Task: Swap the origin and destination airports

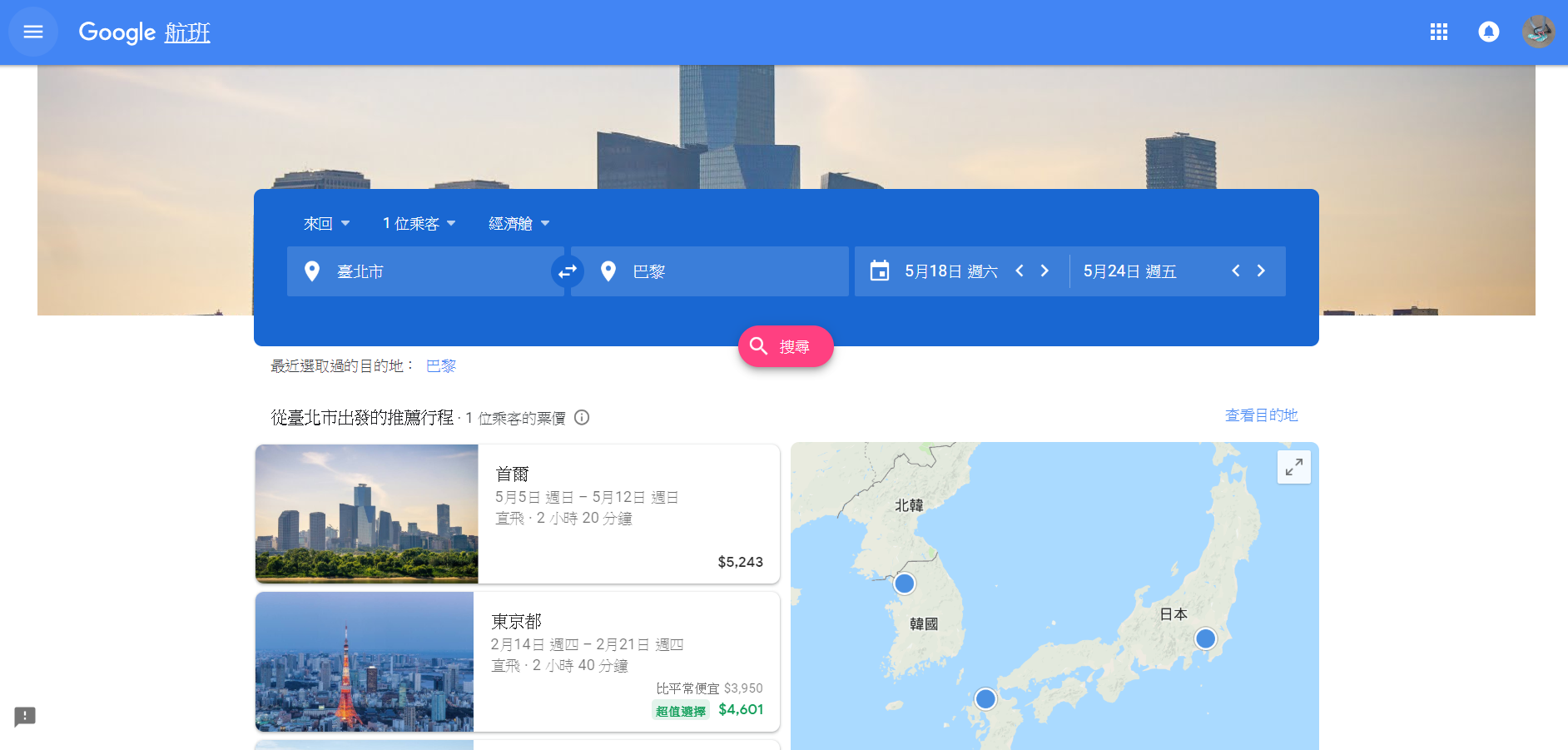Action: [568, 271]
